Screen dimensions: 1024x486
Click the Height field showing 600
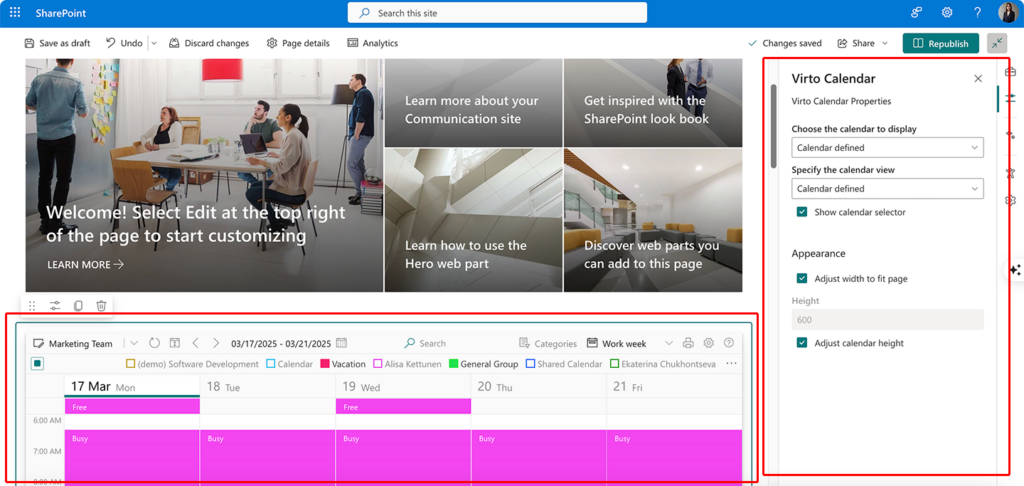tap(888, 319)
